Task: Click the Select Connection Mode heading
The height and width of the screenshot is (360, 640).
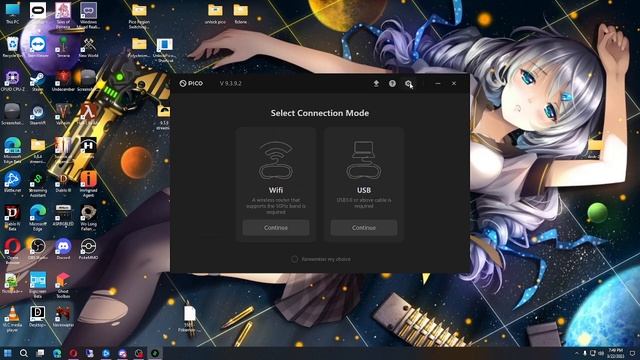Action: (x=320, y=113)
